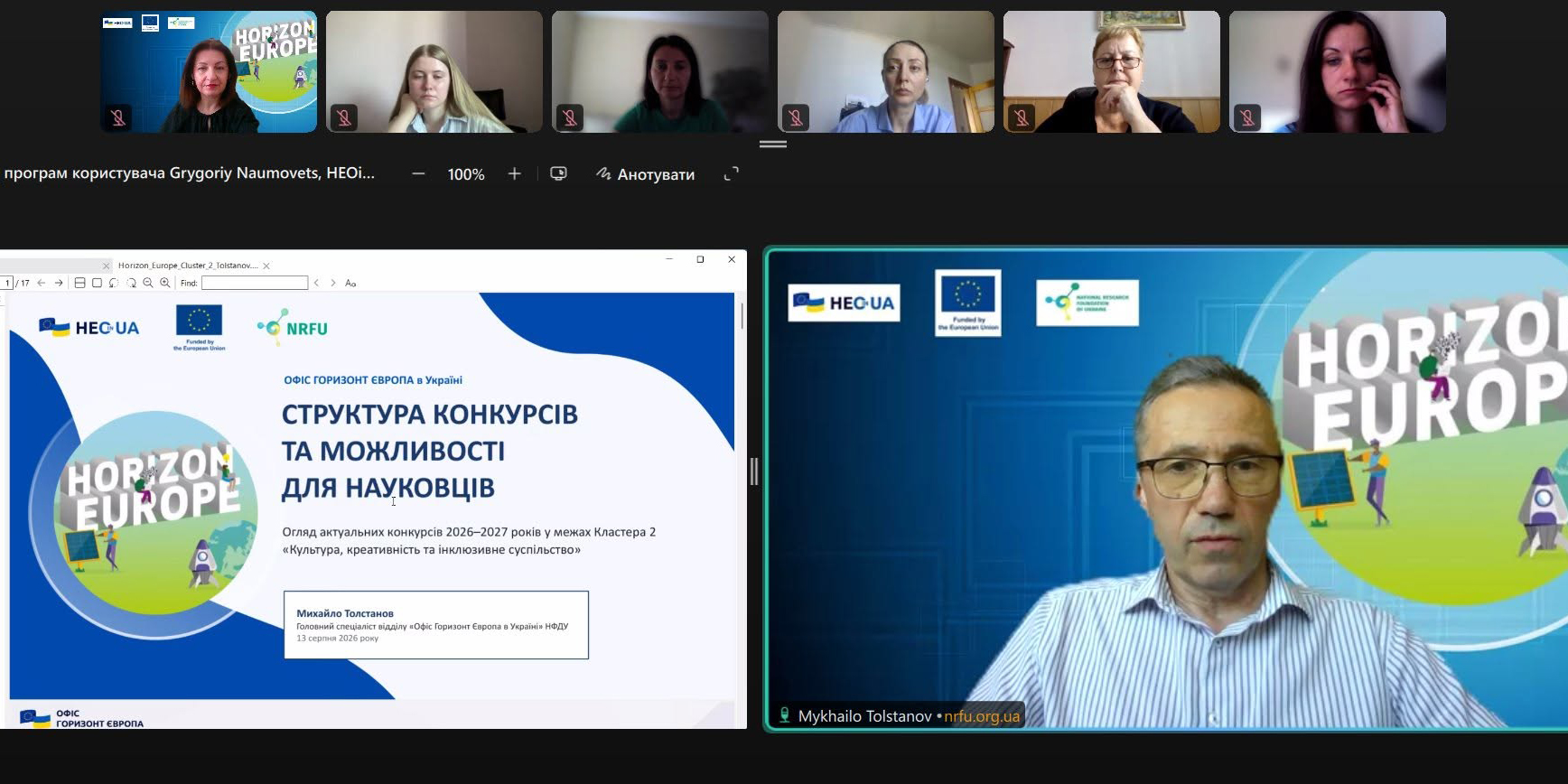This screenshot has height=784, width=1568.
Task: Expand shared content to full screen
Action: pyautogui.click(x=732, y=173)
